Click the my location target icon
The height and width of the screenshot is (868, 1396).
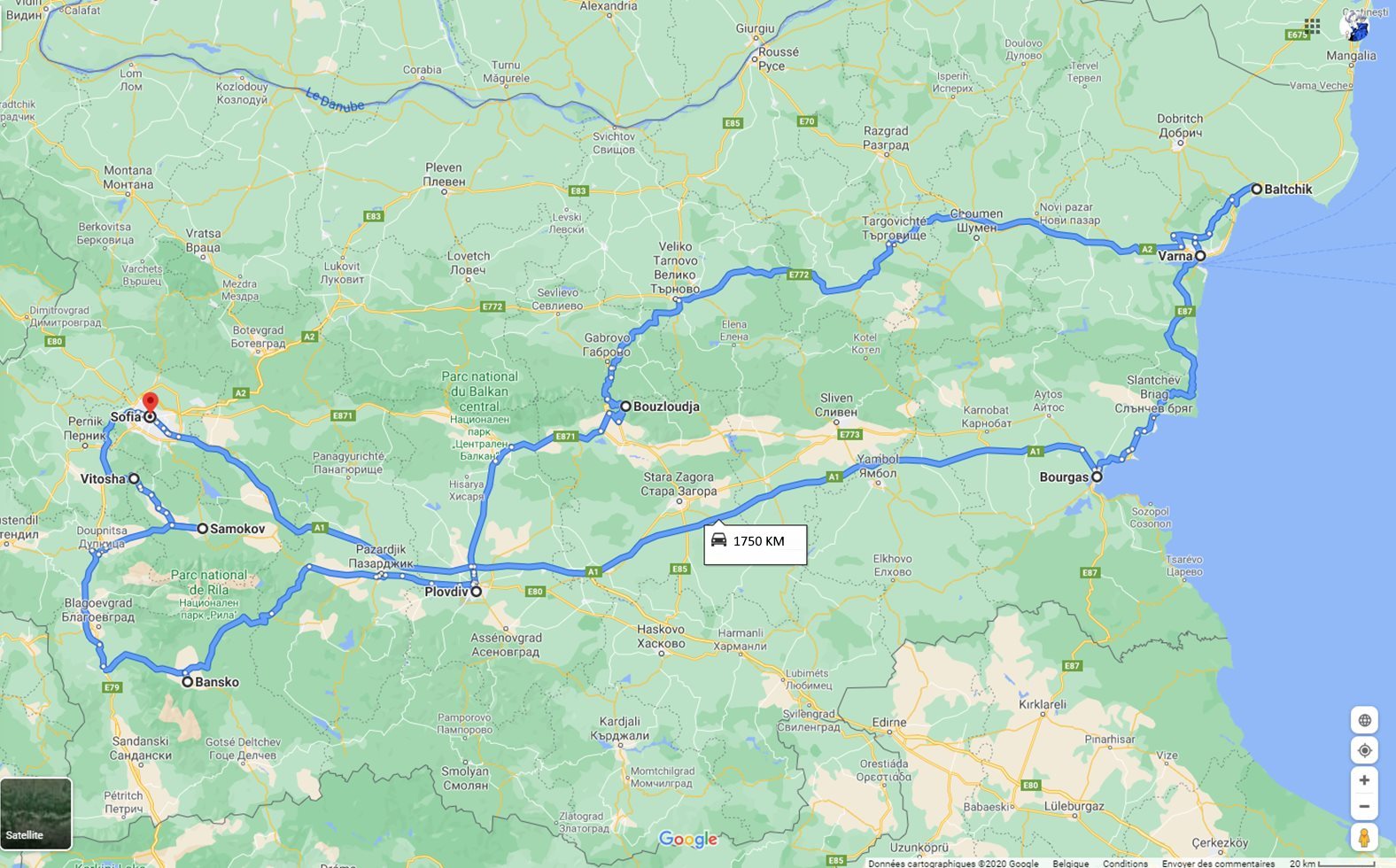[x=1364, y=750]
